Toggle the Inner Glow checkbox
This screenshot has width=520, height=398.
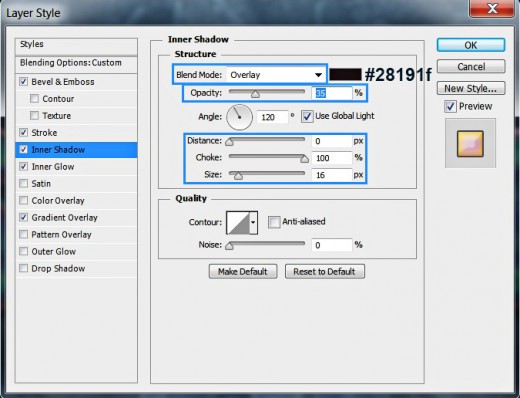[x=23, y=167]
